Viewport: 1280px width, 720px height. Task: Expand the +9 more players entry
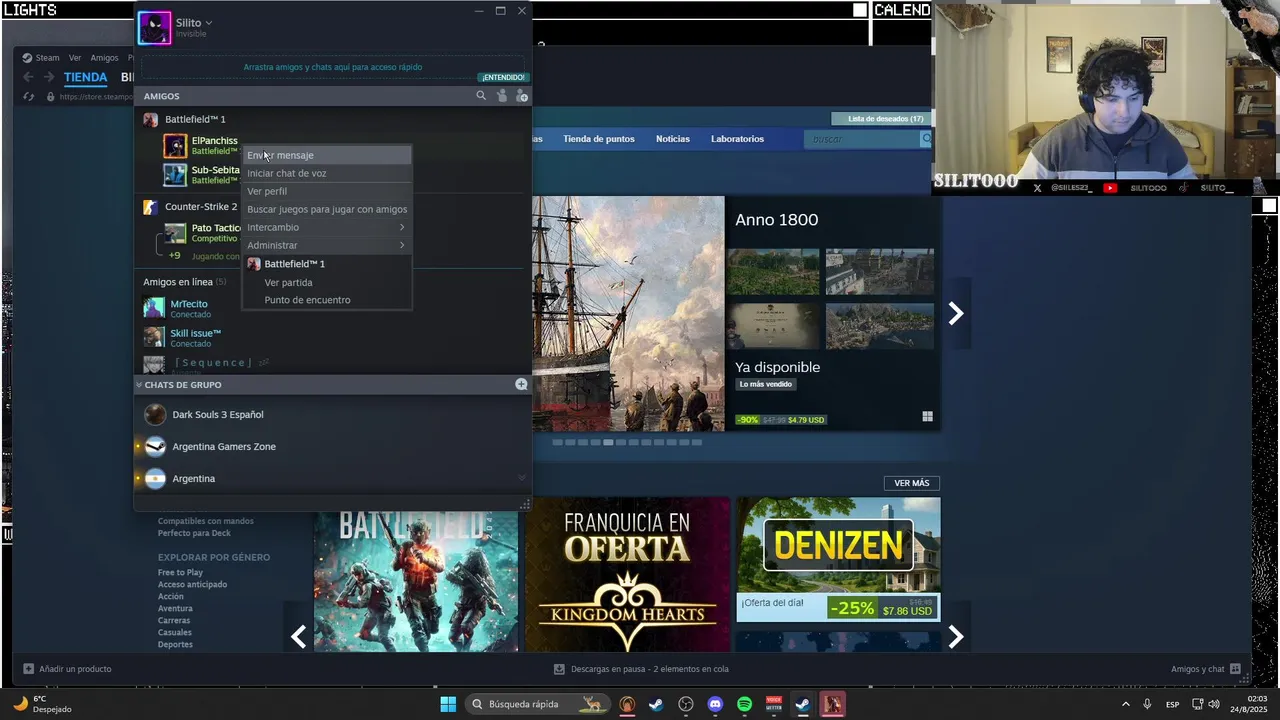174,256
